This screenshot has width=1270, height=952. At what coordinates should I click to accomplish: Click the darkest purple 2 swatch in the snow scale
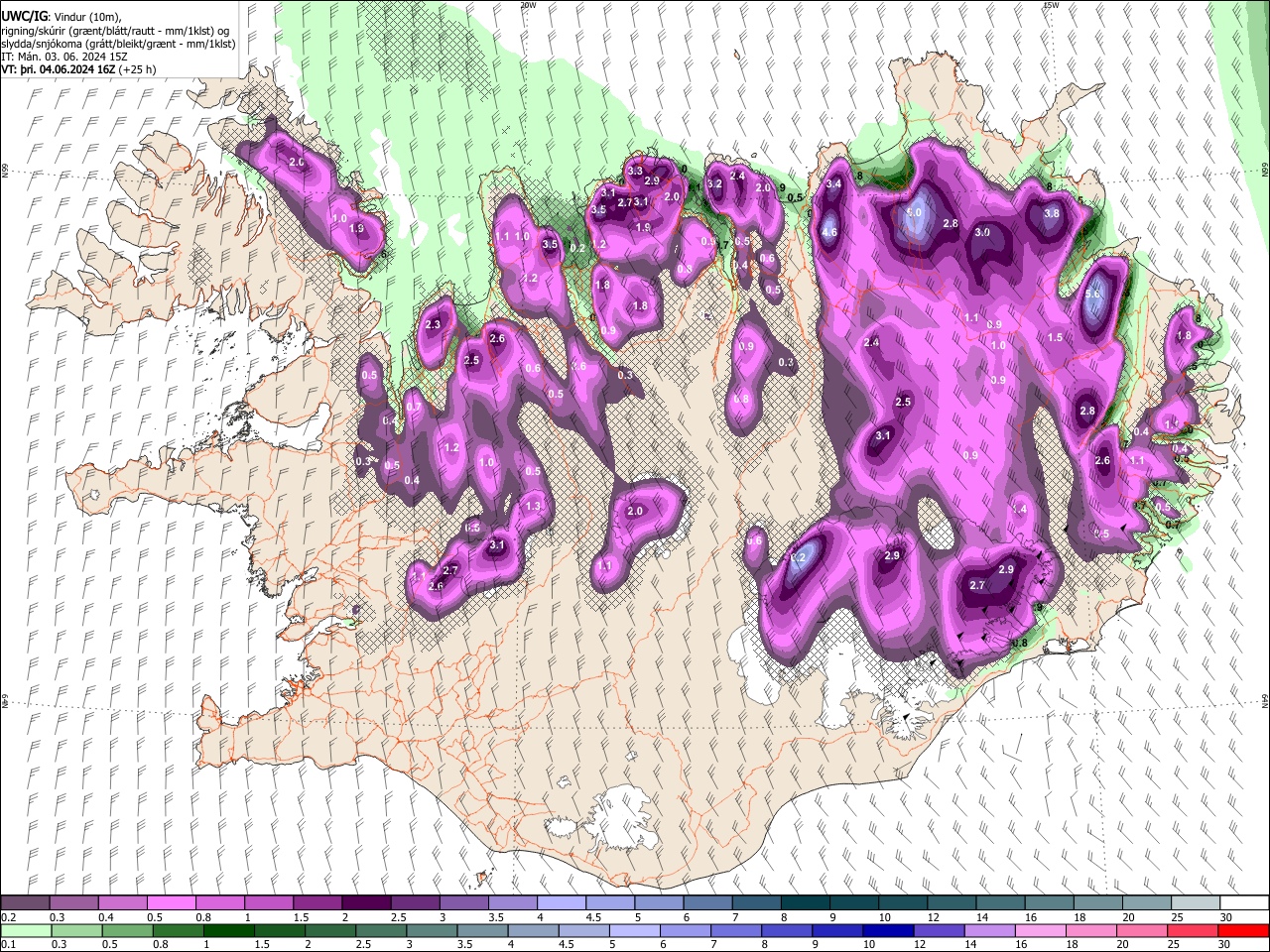click(x=365, y=903)
